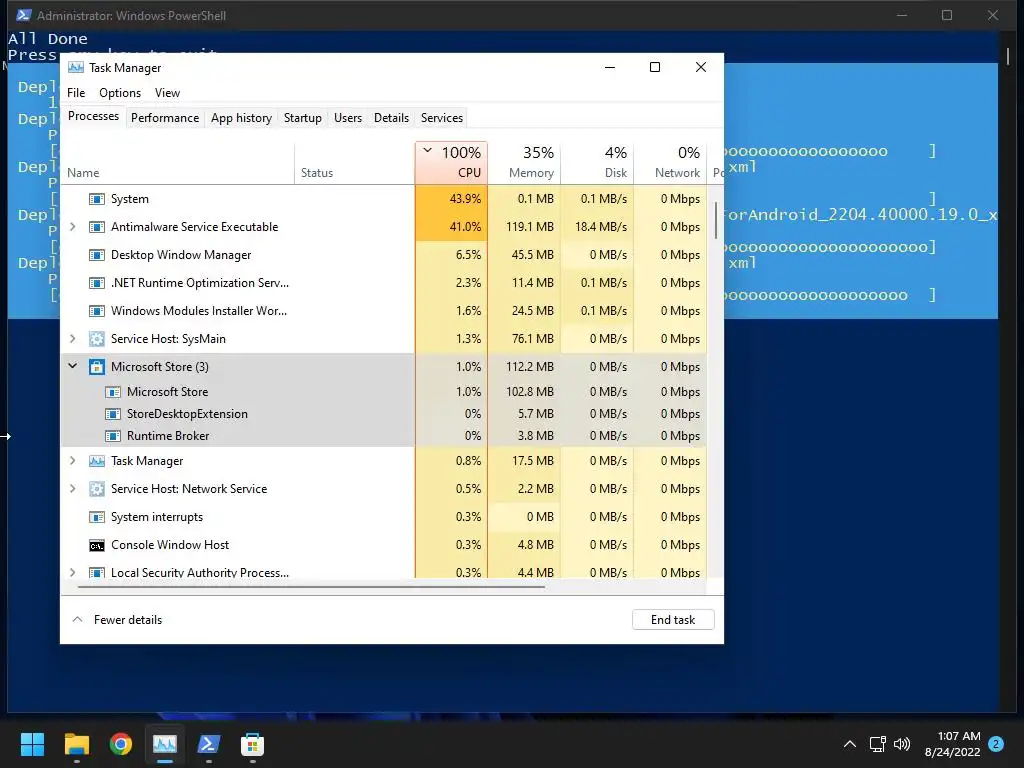
Task: Click the StoreDesktopExtension process icon
Action: pyautogui.click(x=113, y=414)
